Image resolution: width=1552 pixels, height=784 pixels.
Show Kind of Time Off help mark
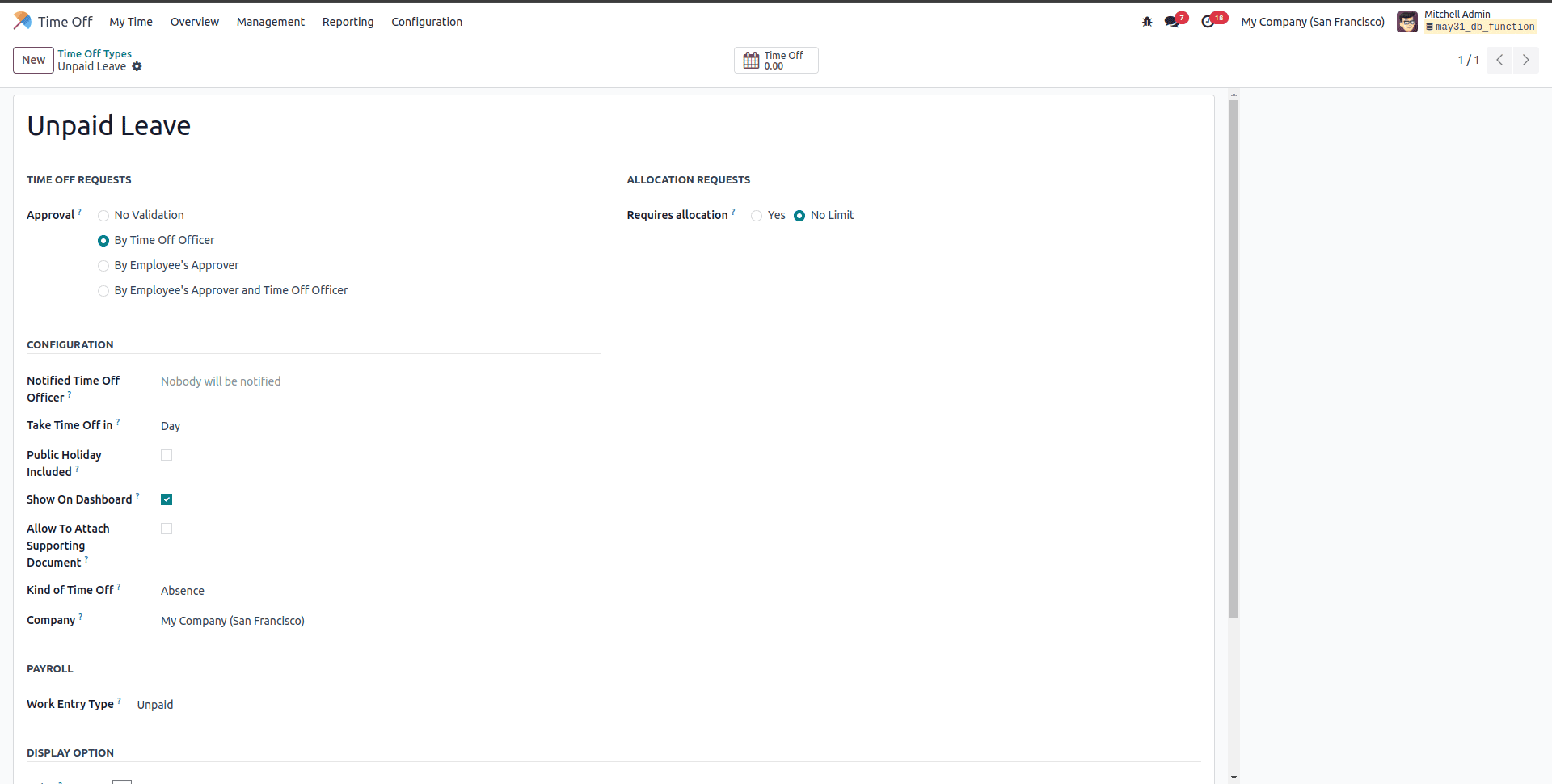click(x=119, y=587)
